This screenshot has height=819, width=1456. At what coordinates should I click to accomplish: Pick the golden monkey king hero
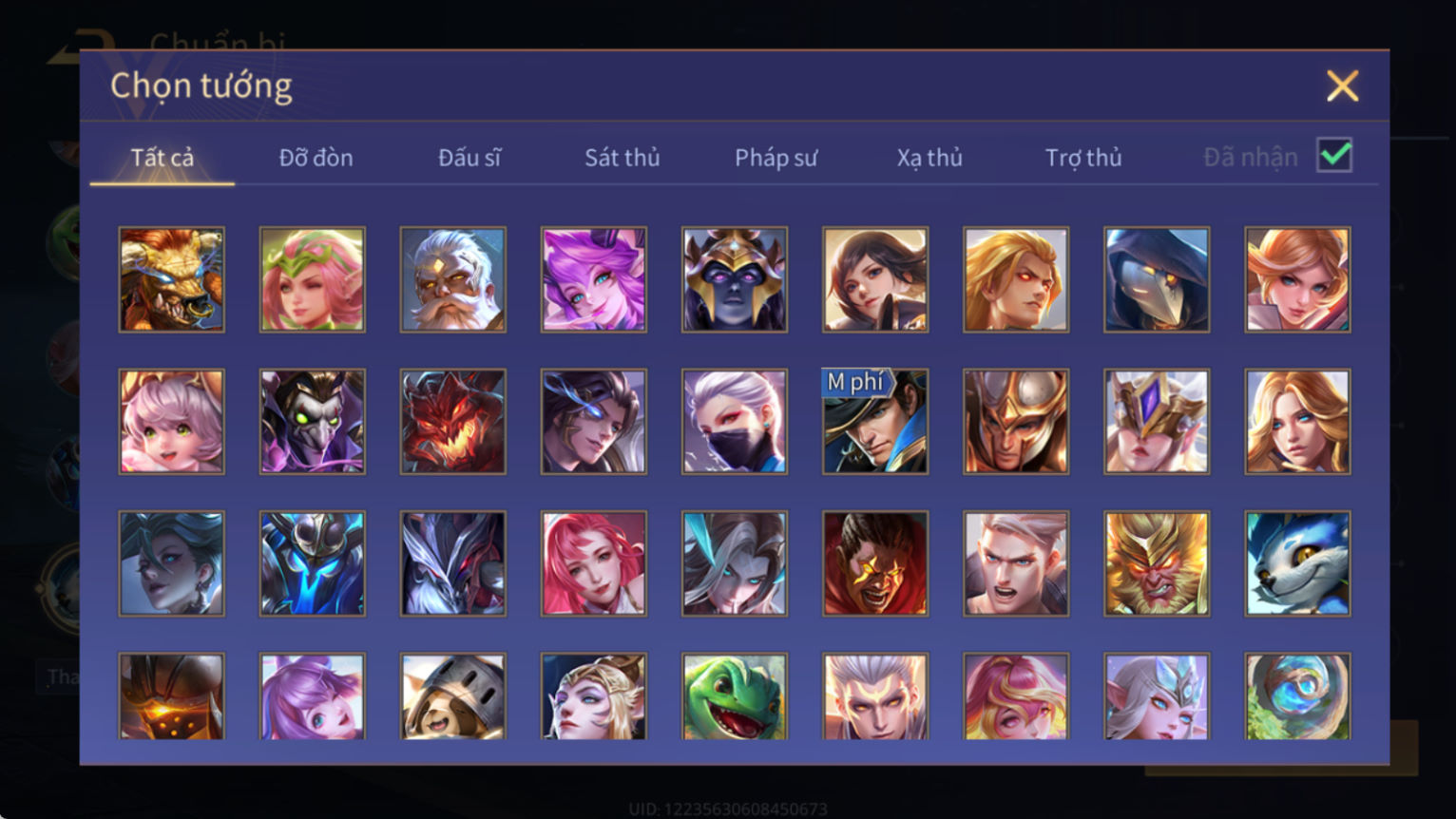point(1157,563)
